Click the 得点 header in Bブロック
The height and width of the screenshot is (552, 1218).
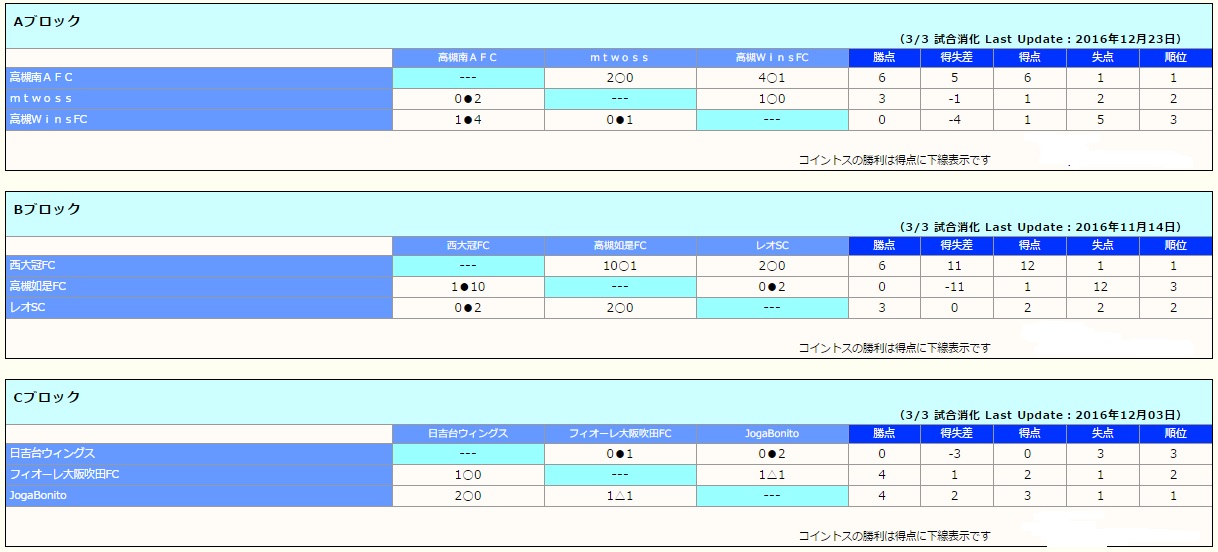click(x=1030, y=246)
